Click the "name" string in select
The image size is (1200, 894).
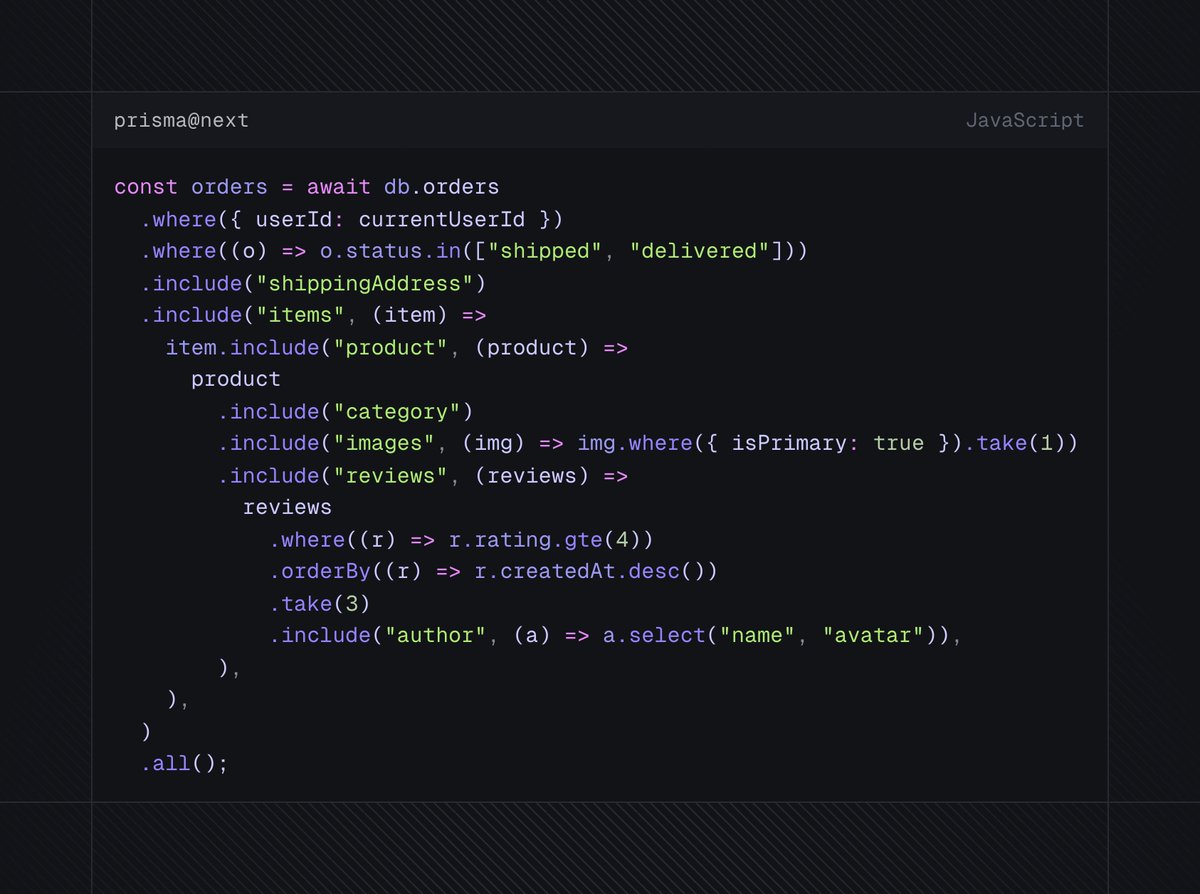(x=756, y=635)
